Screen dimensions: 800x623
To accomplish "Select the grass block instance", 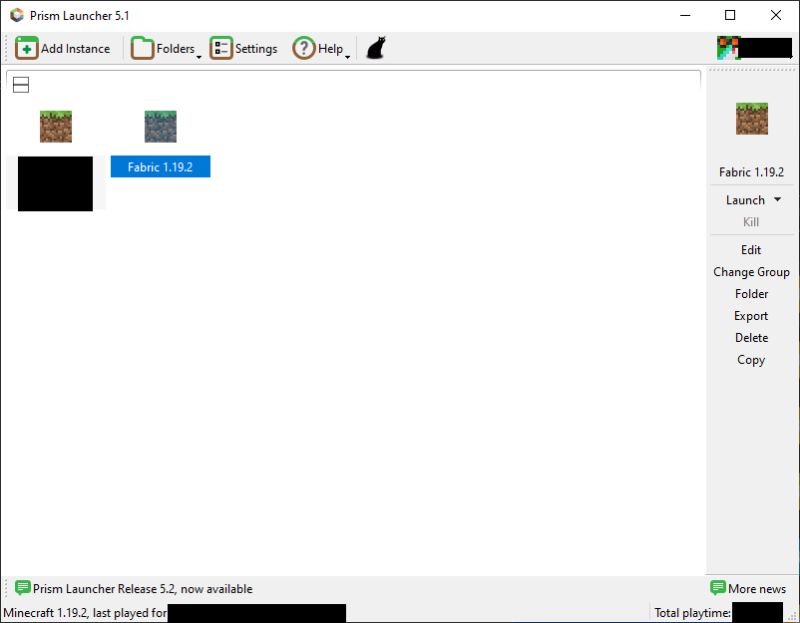I will click(x=56, y=126).
